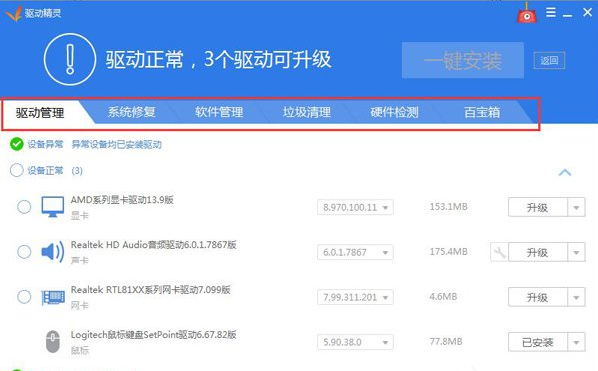Expand arrow beside Realtek audio 升级 button

pos(576,252)
